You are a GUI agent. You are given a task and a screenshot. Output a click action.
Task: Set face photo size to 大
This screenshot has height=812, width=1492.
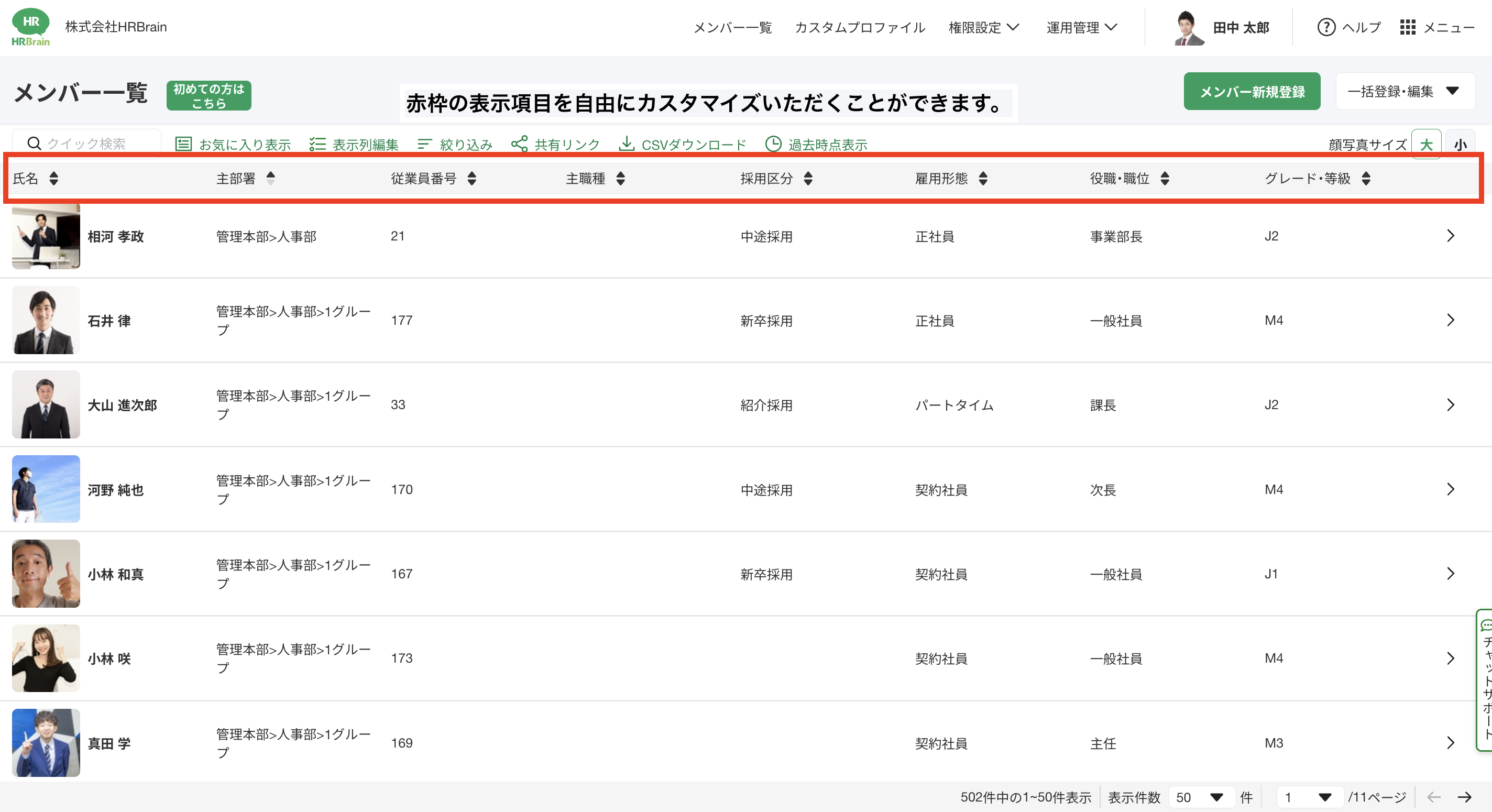pos(1426,144)
